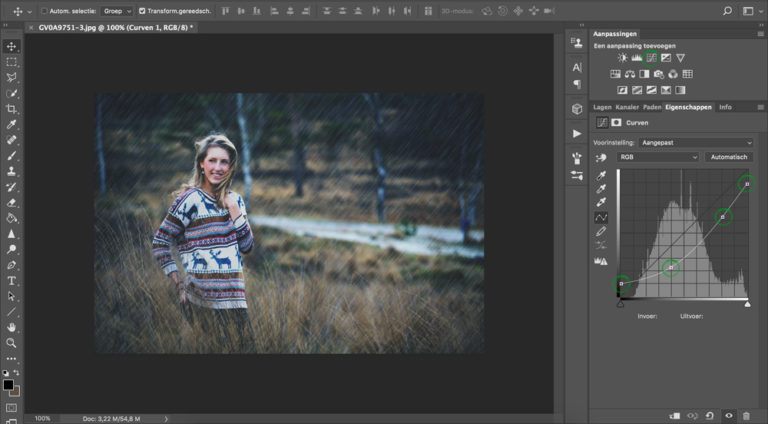
Task: Select the Polygonal Lasso tool
Action: (11, 77)
